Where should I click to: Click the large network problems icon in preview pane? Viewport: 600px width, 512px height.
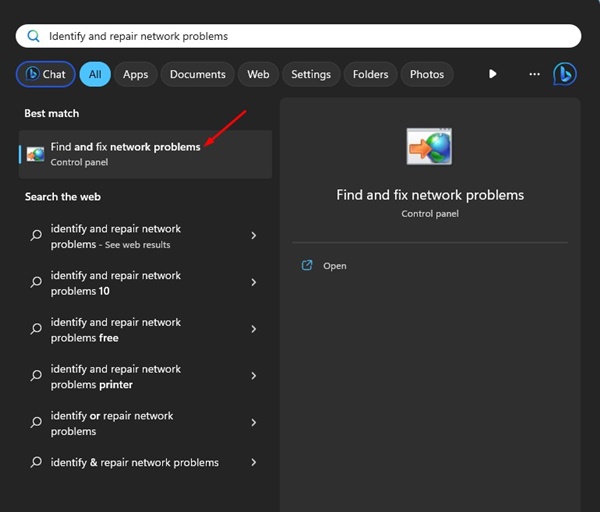click(429, 146)
